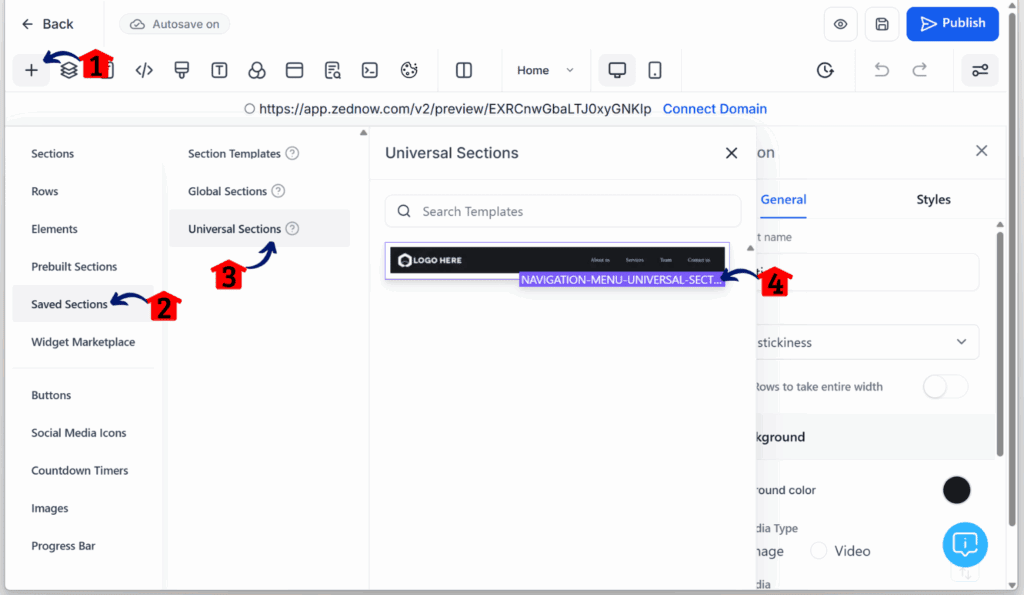This screenshot has height=595, width=1024.
Task: Open the black background color swatch
Action: click(956, 490)
